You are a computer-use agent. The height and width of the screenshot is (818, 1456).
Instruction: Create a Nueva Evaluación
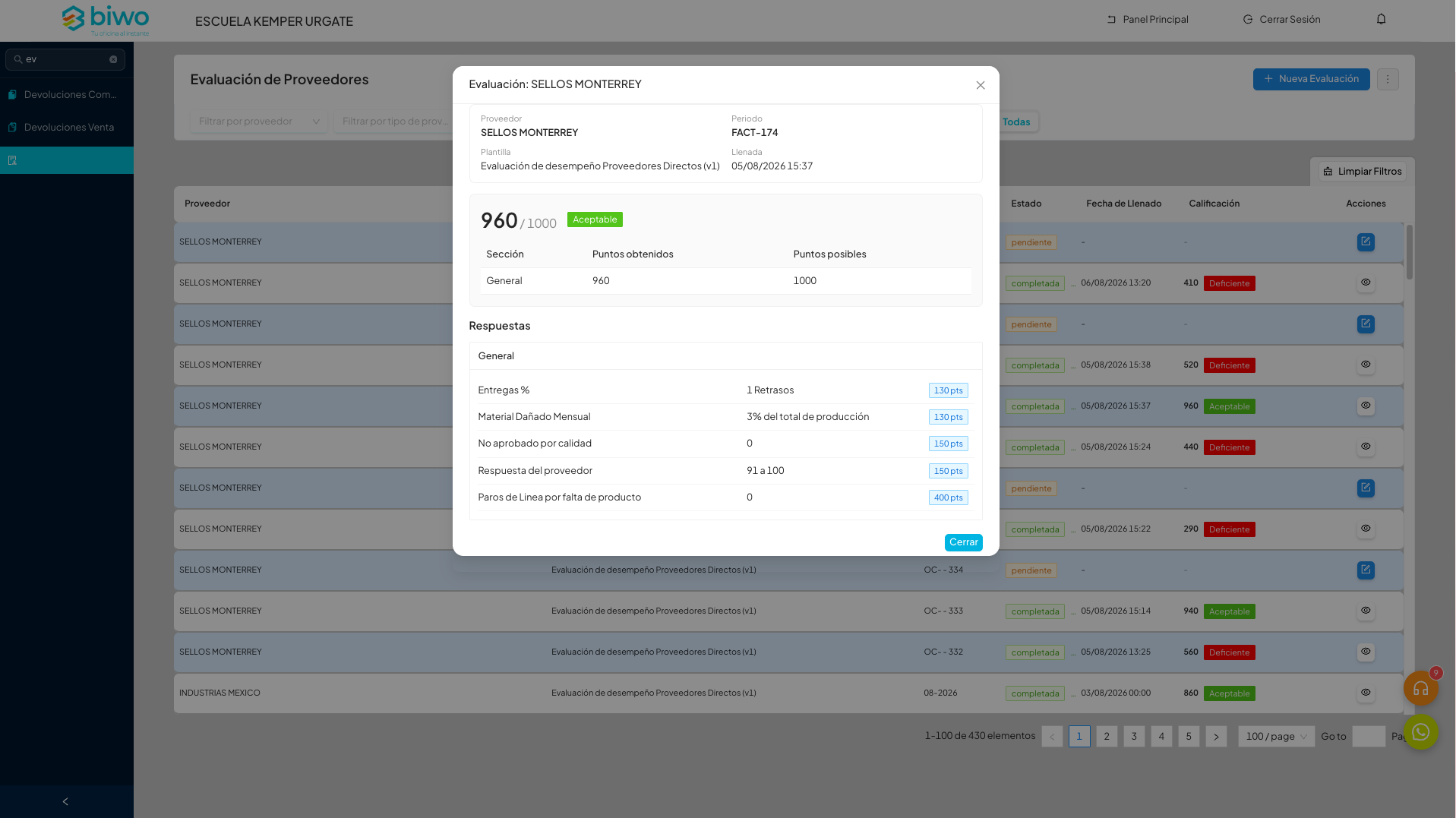(x=1311, y=79)
